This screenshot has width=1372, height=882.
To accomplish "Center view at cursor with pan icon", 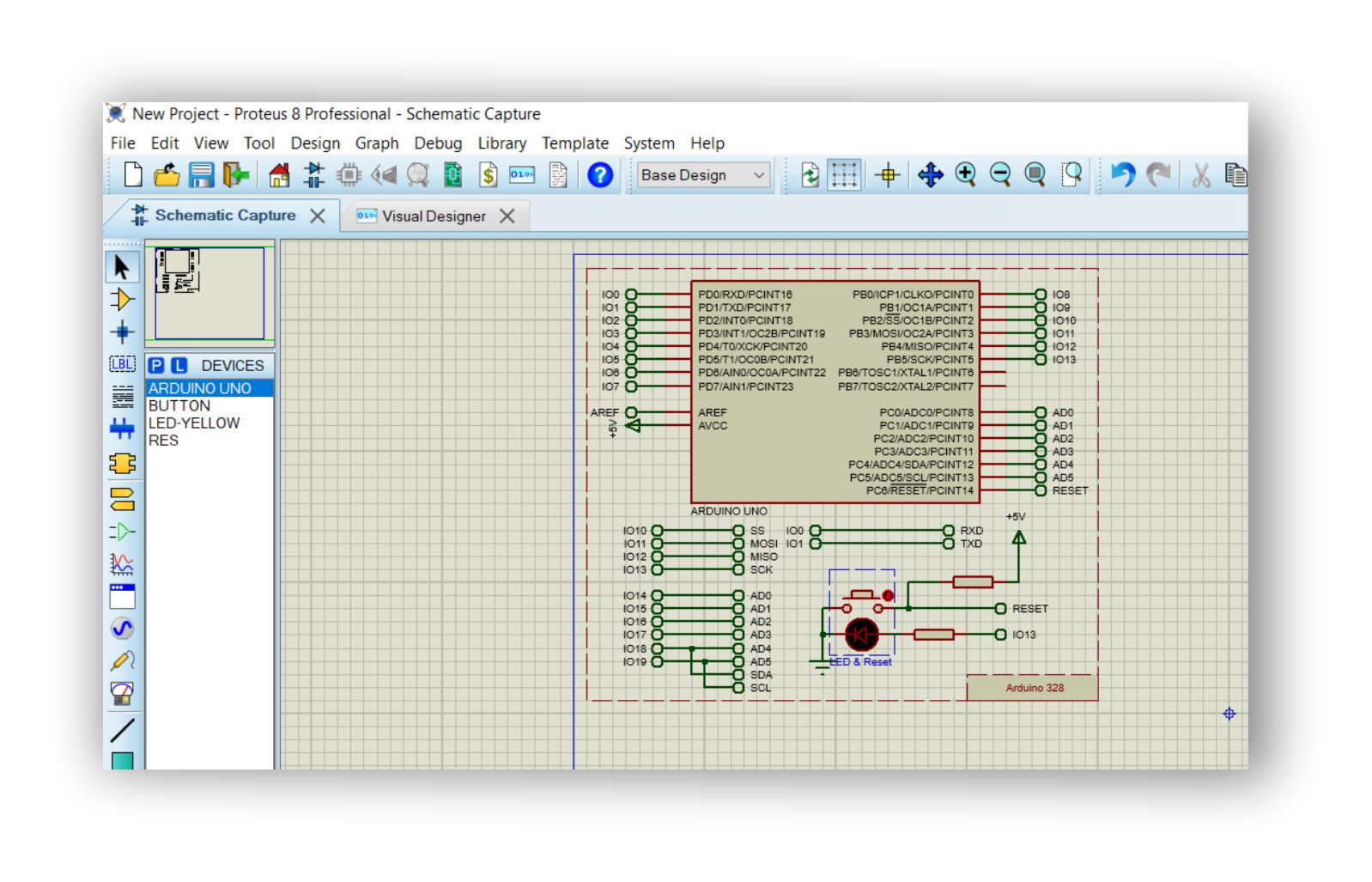I will (x=931, y=175).
